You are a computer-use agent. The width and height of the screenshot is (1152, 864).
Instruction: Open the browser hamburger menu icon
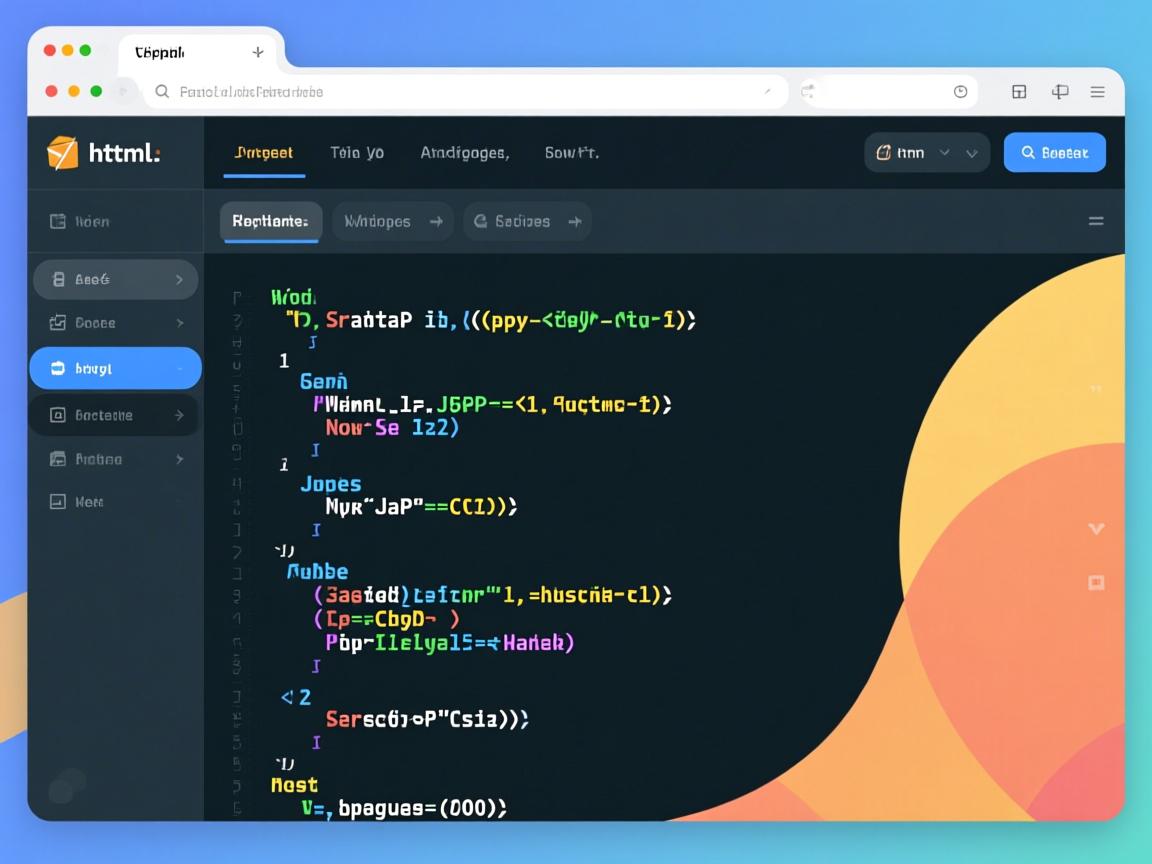1097,92
